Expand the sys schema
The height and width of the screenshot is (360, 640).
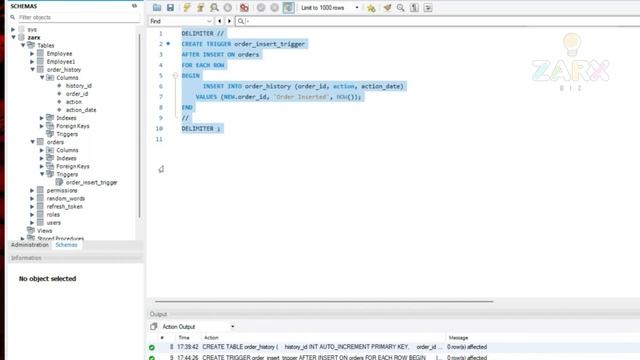coord(13,29)
